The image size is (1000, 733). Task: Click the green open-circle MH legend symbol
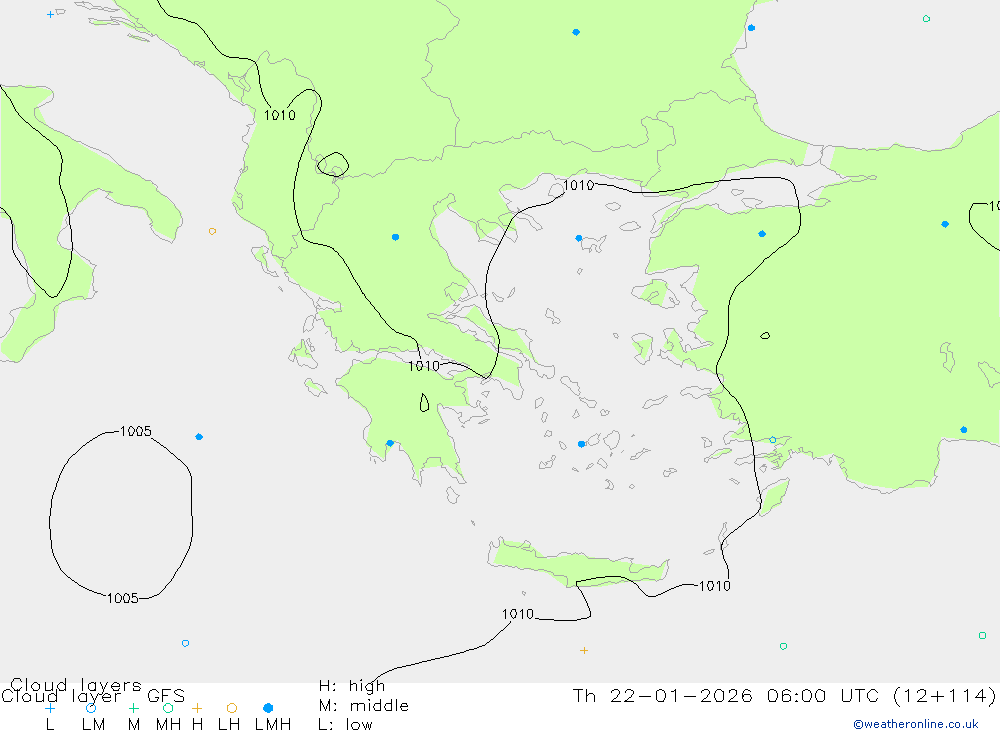[168, 708]
